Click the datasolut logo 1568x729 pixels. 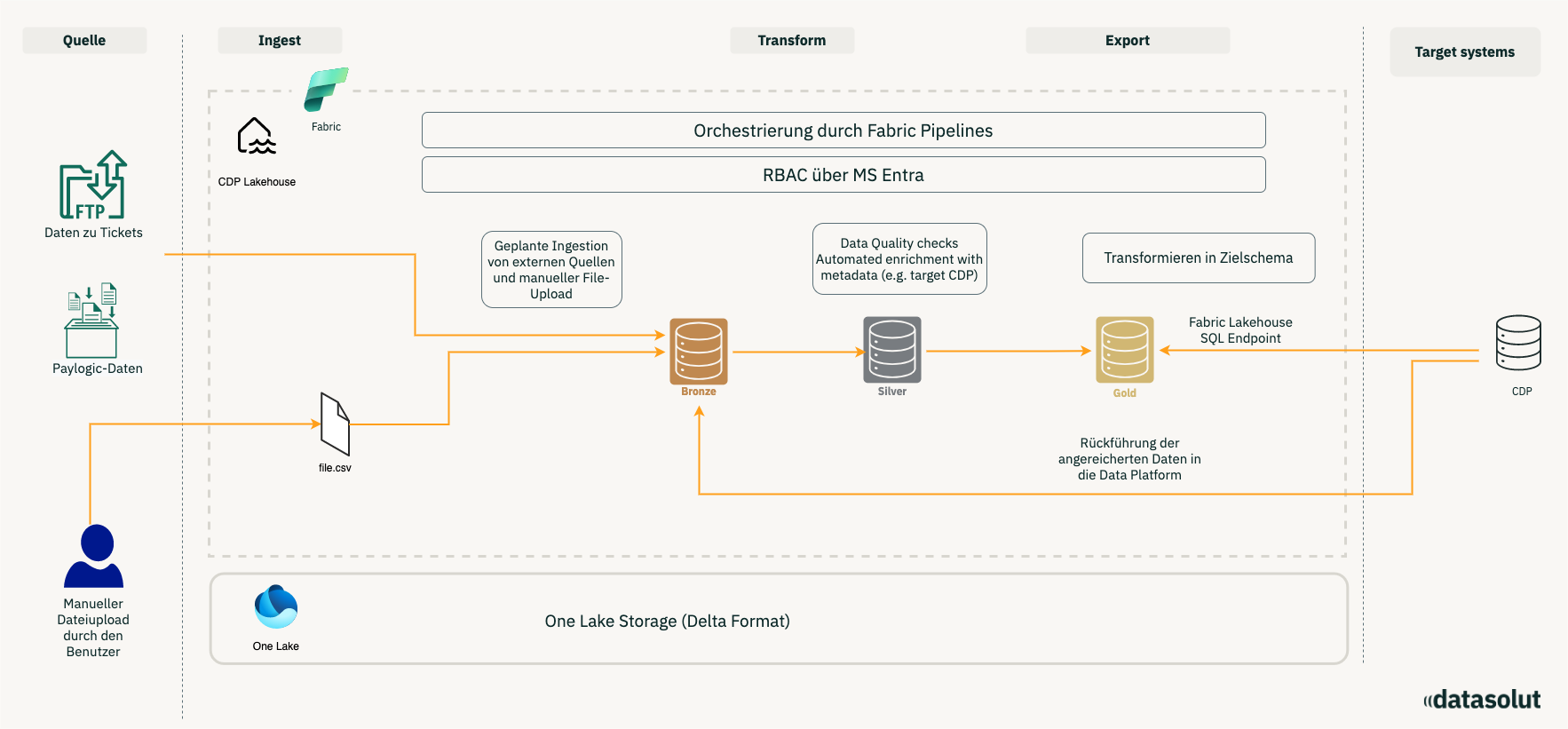1482,700
